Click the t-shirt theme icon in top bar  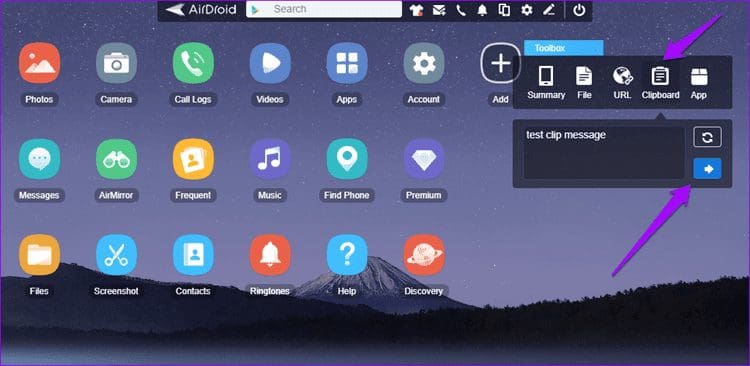tap(416, 10)
